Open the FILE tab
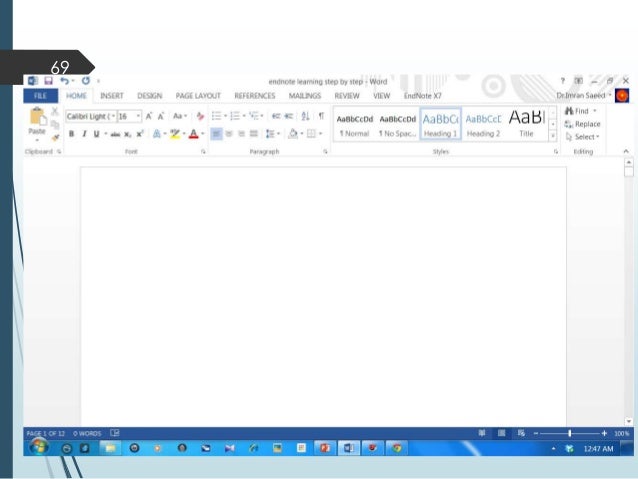 click(40, 96)
